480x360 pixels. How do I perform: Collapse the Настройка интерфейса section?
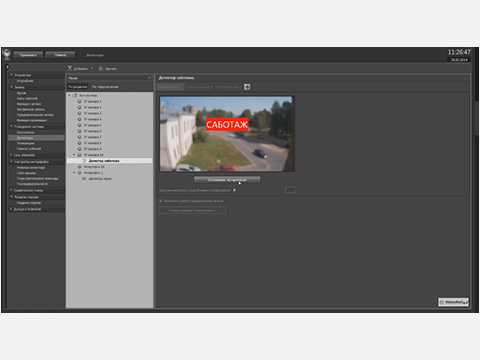click(37, 162)
